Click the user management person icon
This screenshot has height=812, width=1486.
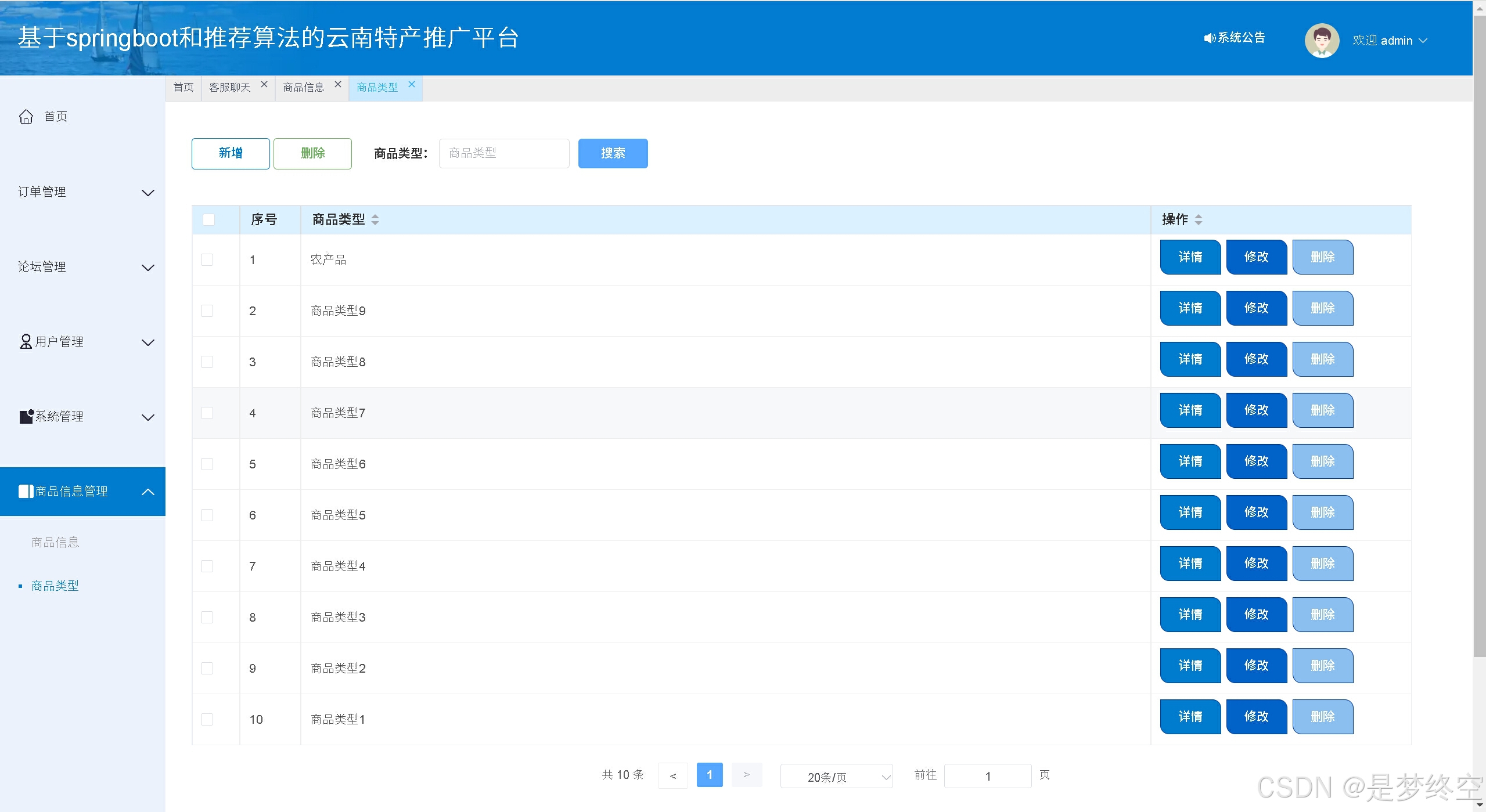26,341
